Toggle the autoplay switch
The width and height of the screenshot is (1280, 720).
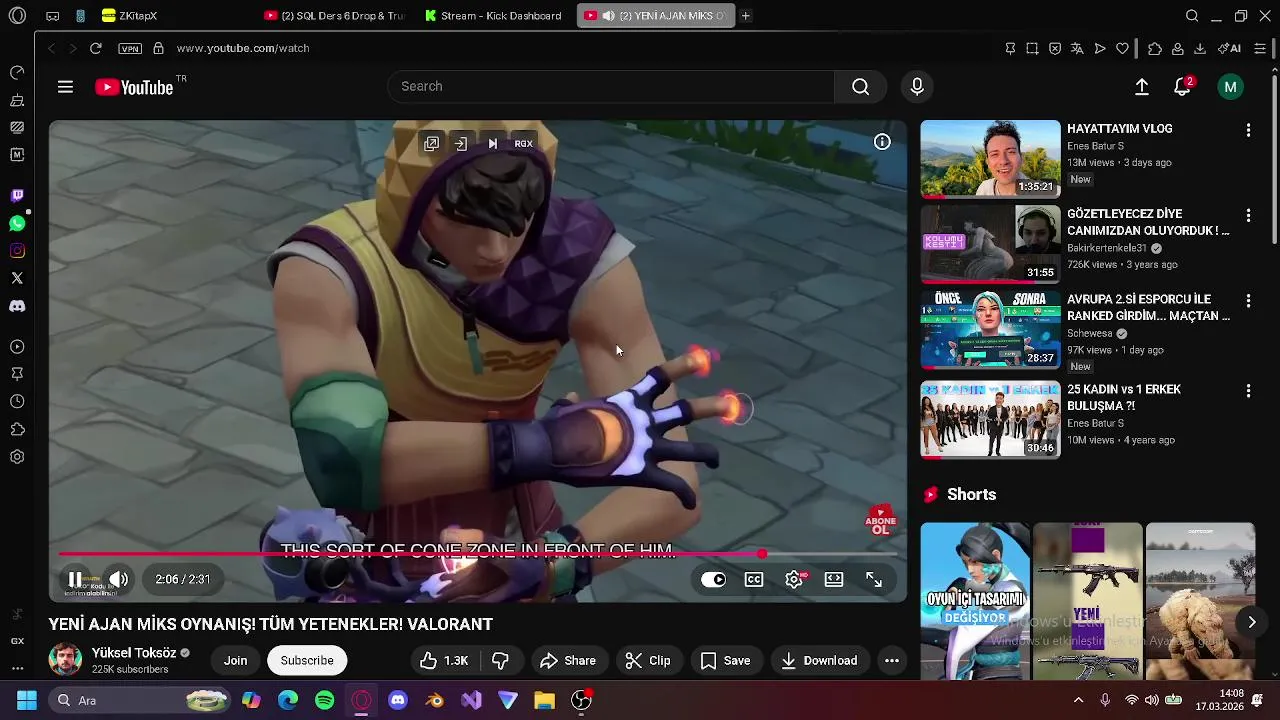point(713,579)
